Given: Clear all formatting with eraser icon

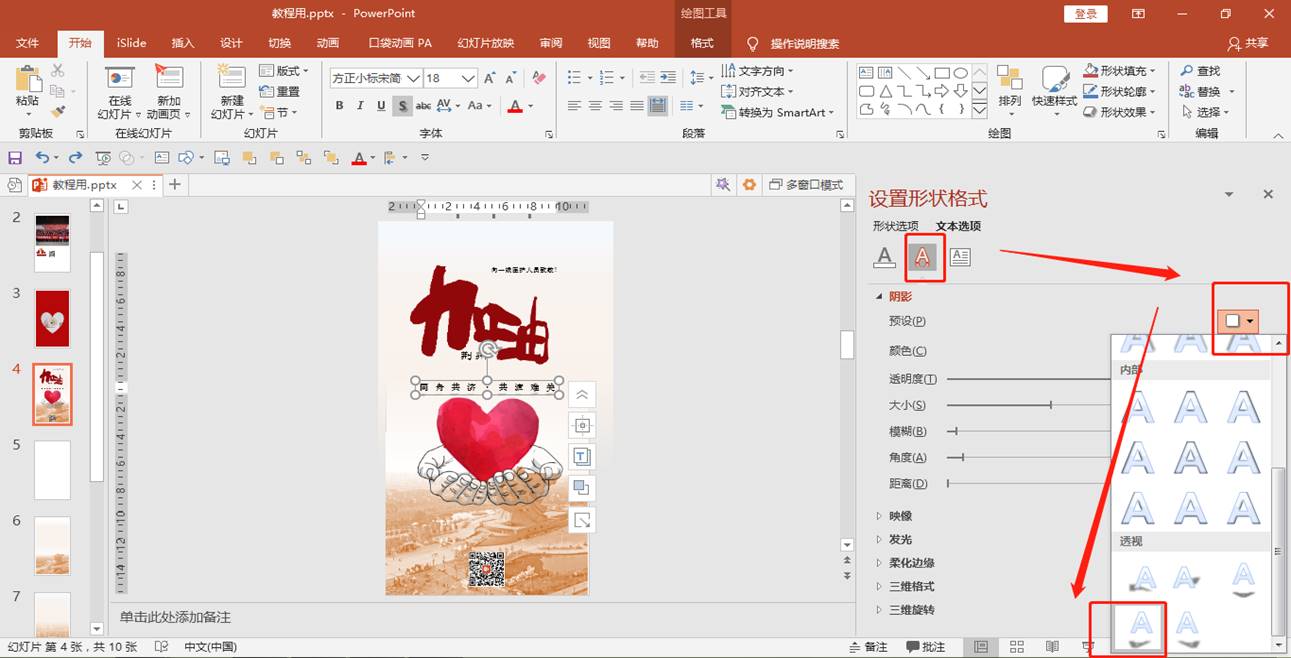Looking at the screenshot, I should tap(539, 78).
